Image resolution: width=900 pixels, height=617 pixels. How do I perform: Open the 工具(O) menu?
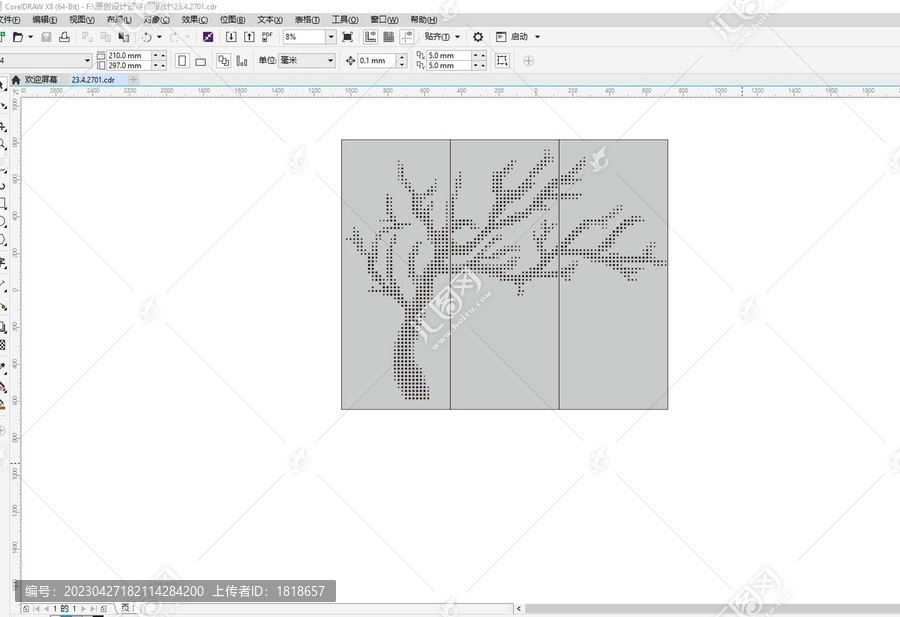click(x=345, y=20)
